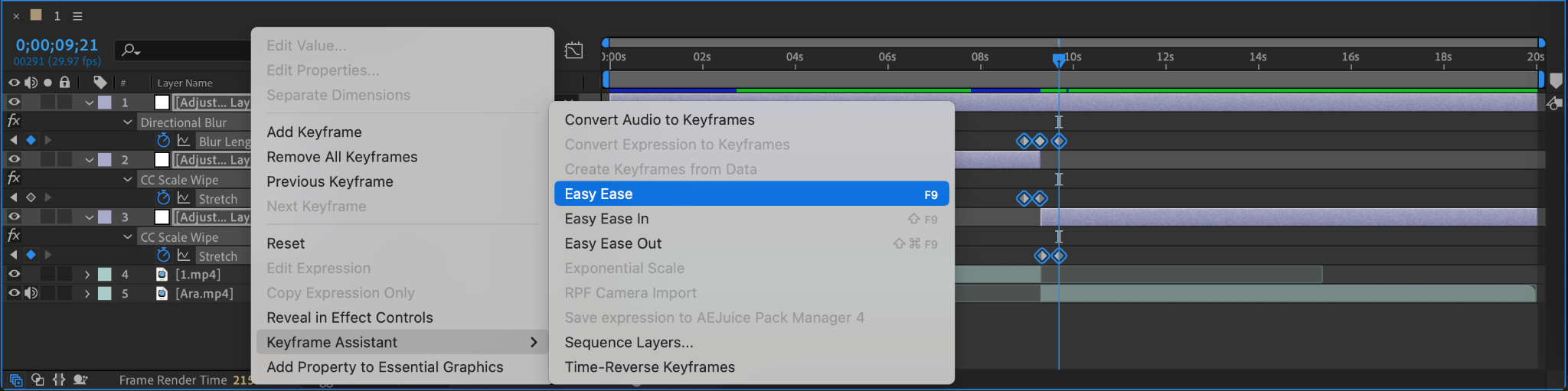1568x391 pixels.
Task: Toggle the Transfer Controls pane icon
Action: coord(38,380)
